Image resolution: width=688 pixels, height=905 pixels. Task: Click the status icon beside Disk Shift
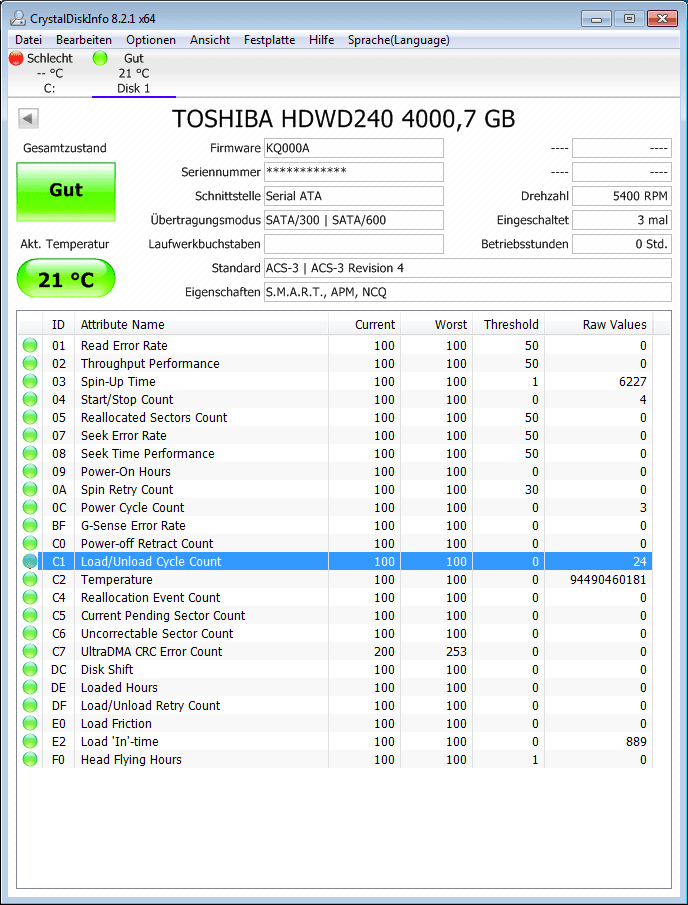(30, 670)
